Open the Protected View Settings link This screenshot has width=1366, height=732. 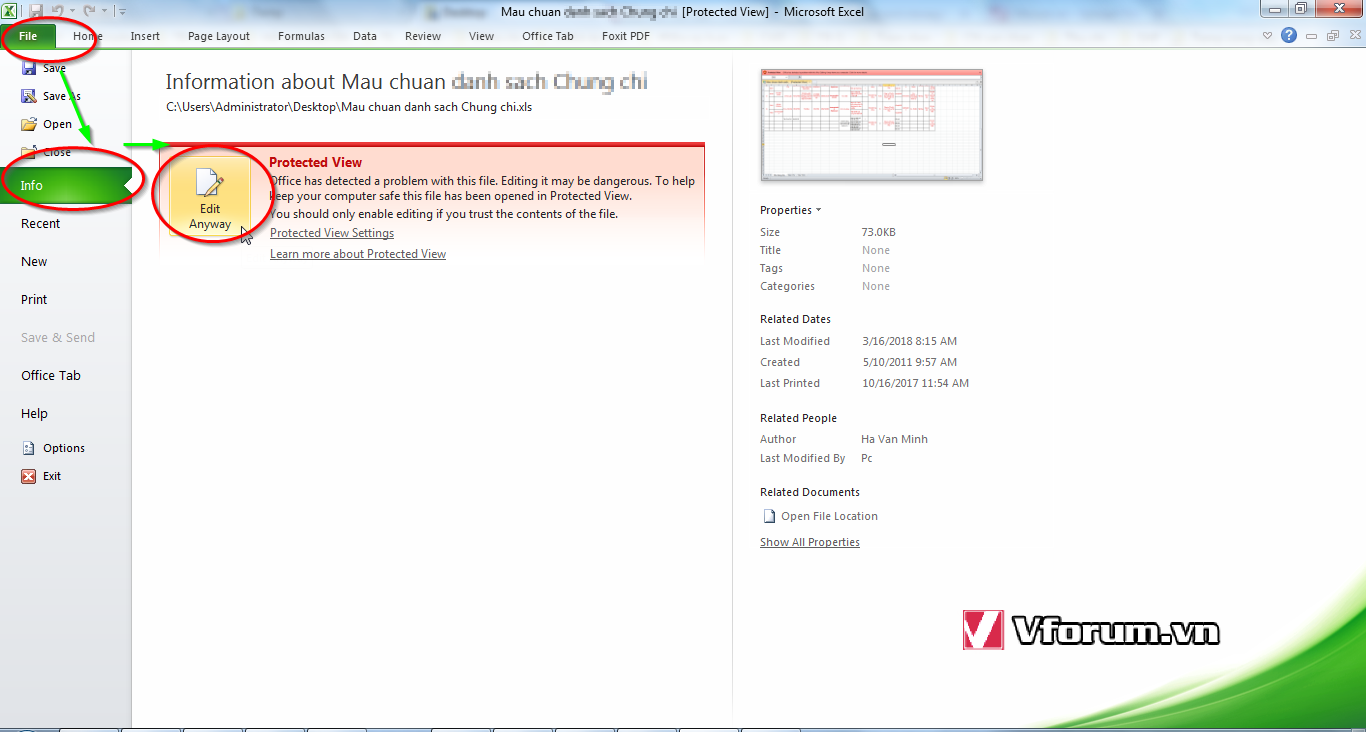[332, 233]
